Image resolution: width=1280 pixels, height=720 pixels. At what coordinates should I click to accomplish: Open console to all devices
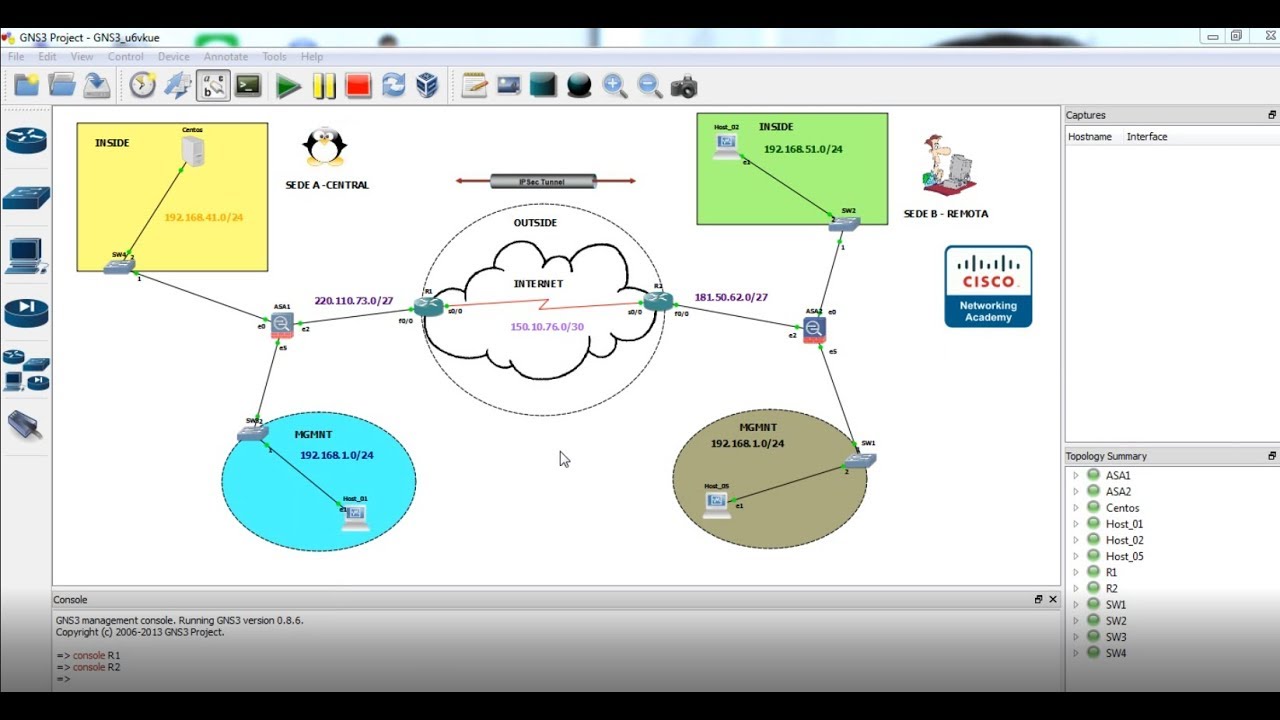pyautogui.click(x=248, y=86)
